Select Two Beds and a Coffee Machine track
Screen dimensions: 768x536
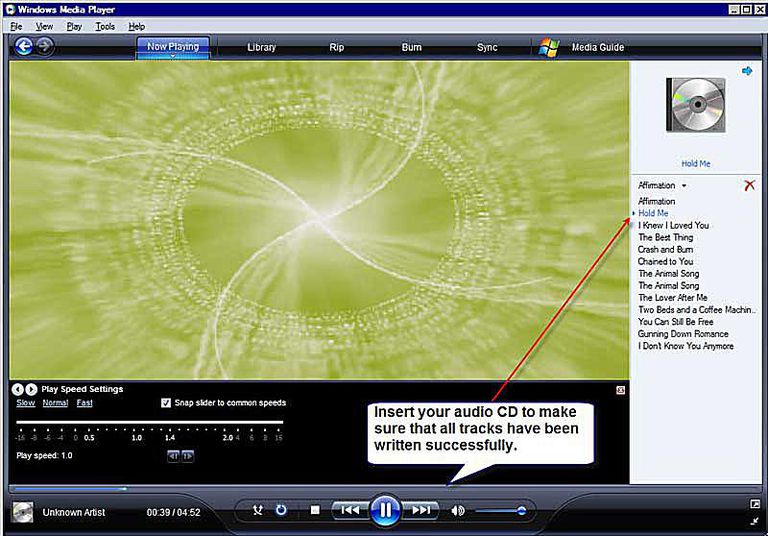click(x=696, y=310)
